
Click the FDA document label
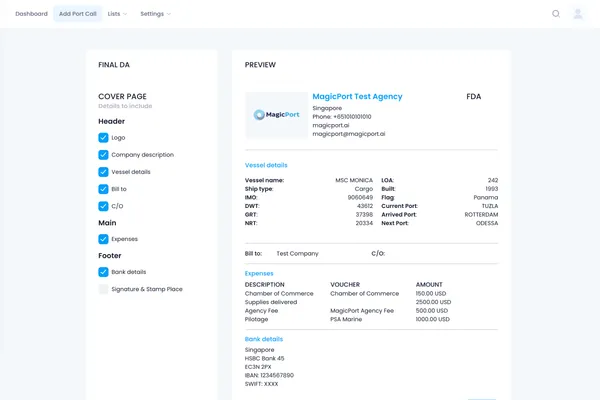[x=474, y=96]
